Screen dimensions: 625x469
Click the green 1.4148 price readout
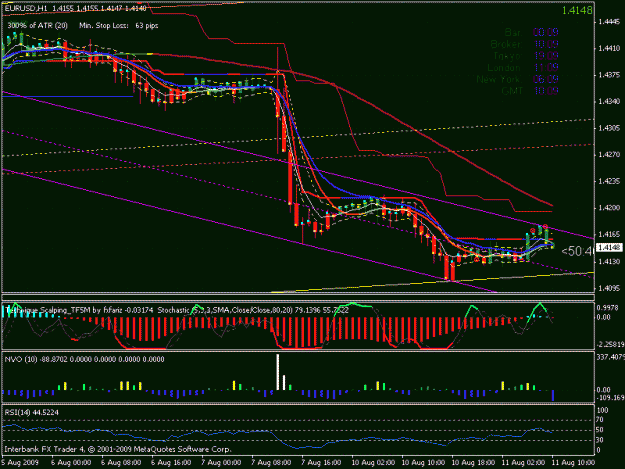coord(577,10)
